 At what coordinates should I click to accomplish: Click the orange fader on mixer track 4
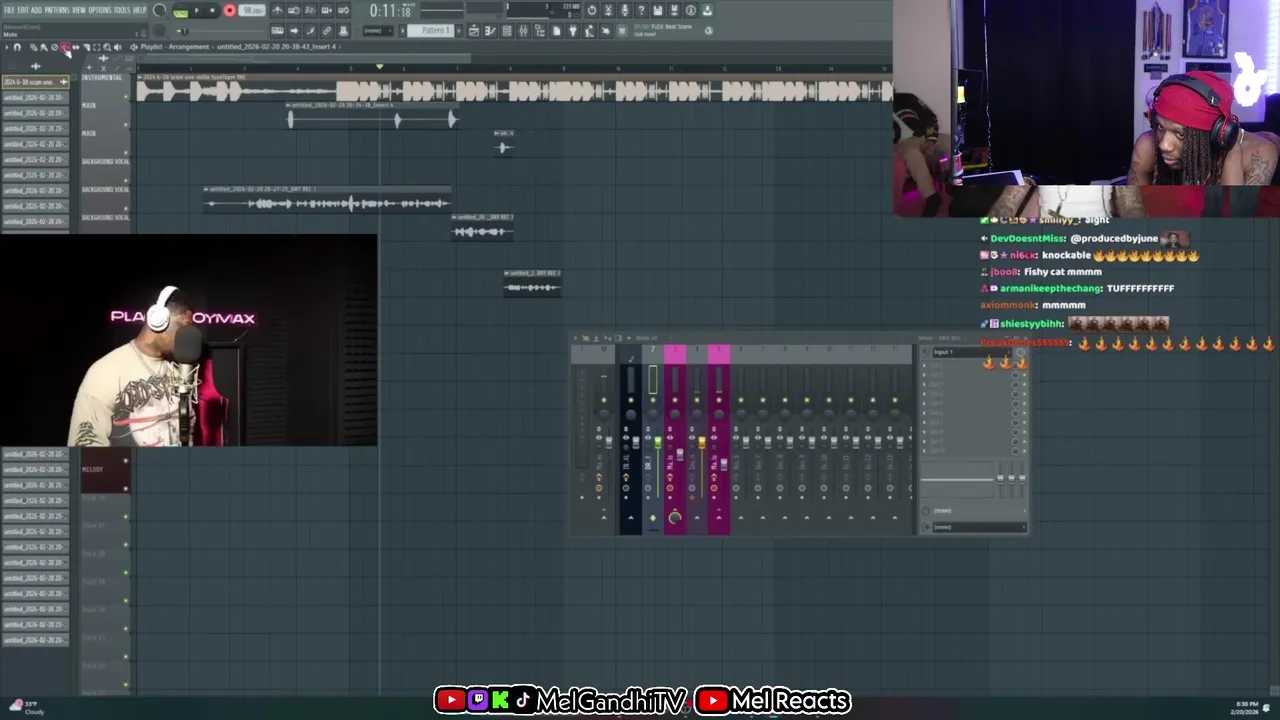pos(702,442)
